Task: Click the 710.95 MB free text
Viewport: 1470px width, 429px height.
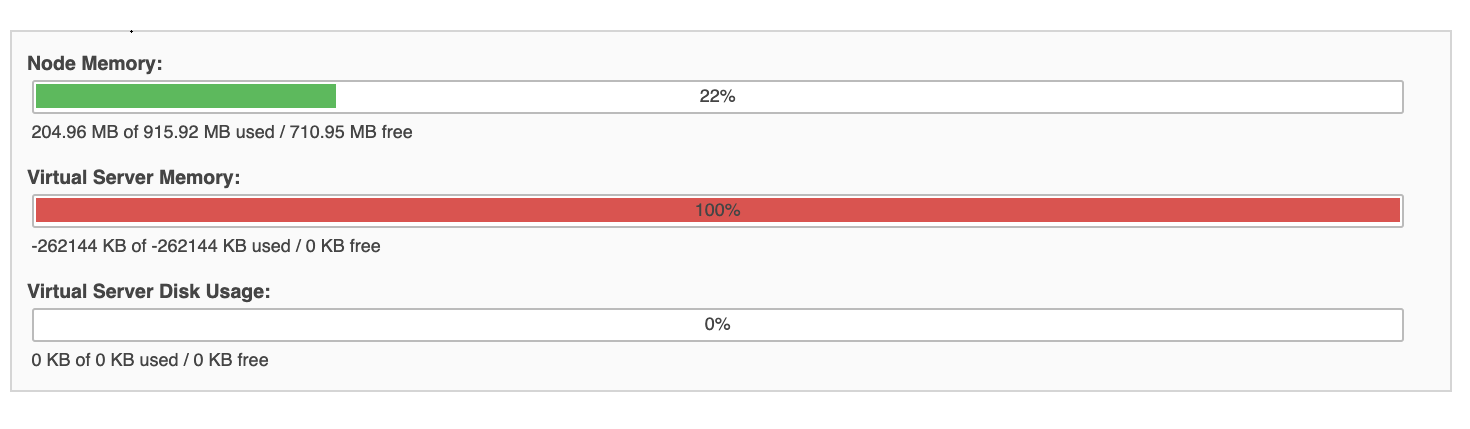Action: pos(351,131)
